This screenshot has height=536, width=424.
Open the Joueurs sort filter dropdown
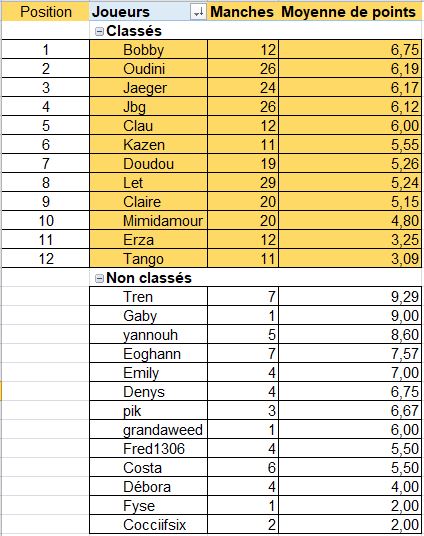198,12
